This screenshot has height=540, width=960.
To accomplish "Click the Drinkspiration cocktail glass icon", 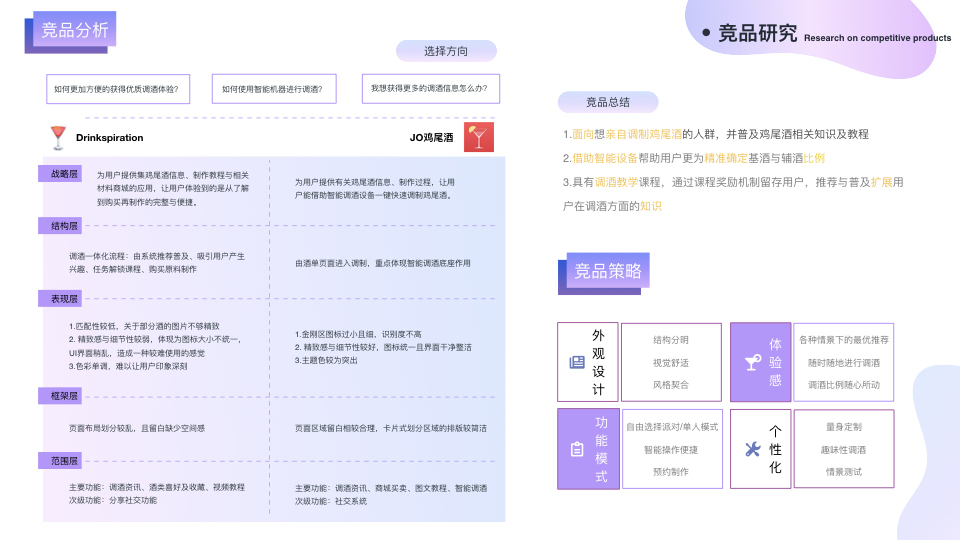I will (58, 138).
